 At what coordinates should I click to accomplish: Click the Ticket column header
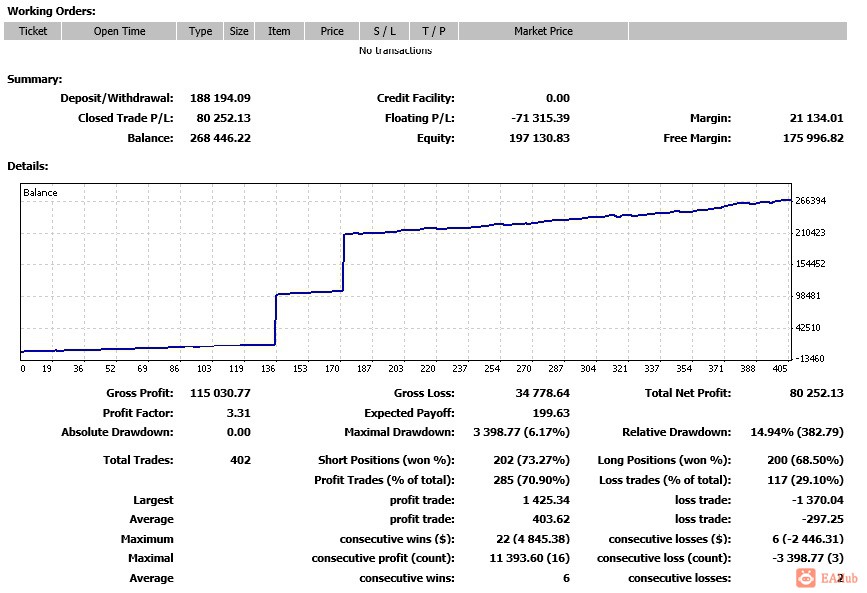point(33,31)
